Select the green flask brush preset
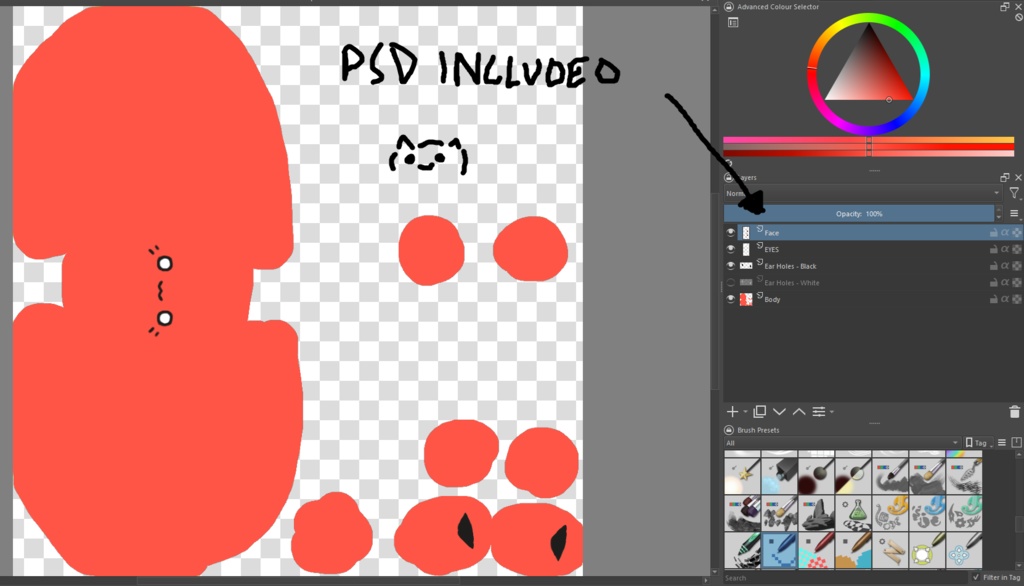This screenshot has width=1024, height=586. point(853,513)
